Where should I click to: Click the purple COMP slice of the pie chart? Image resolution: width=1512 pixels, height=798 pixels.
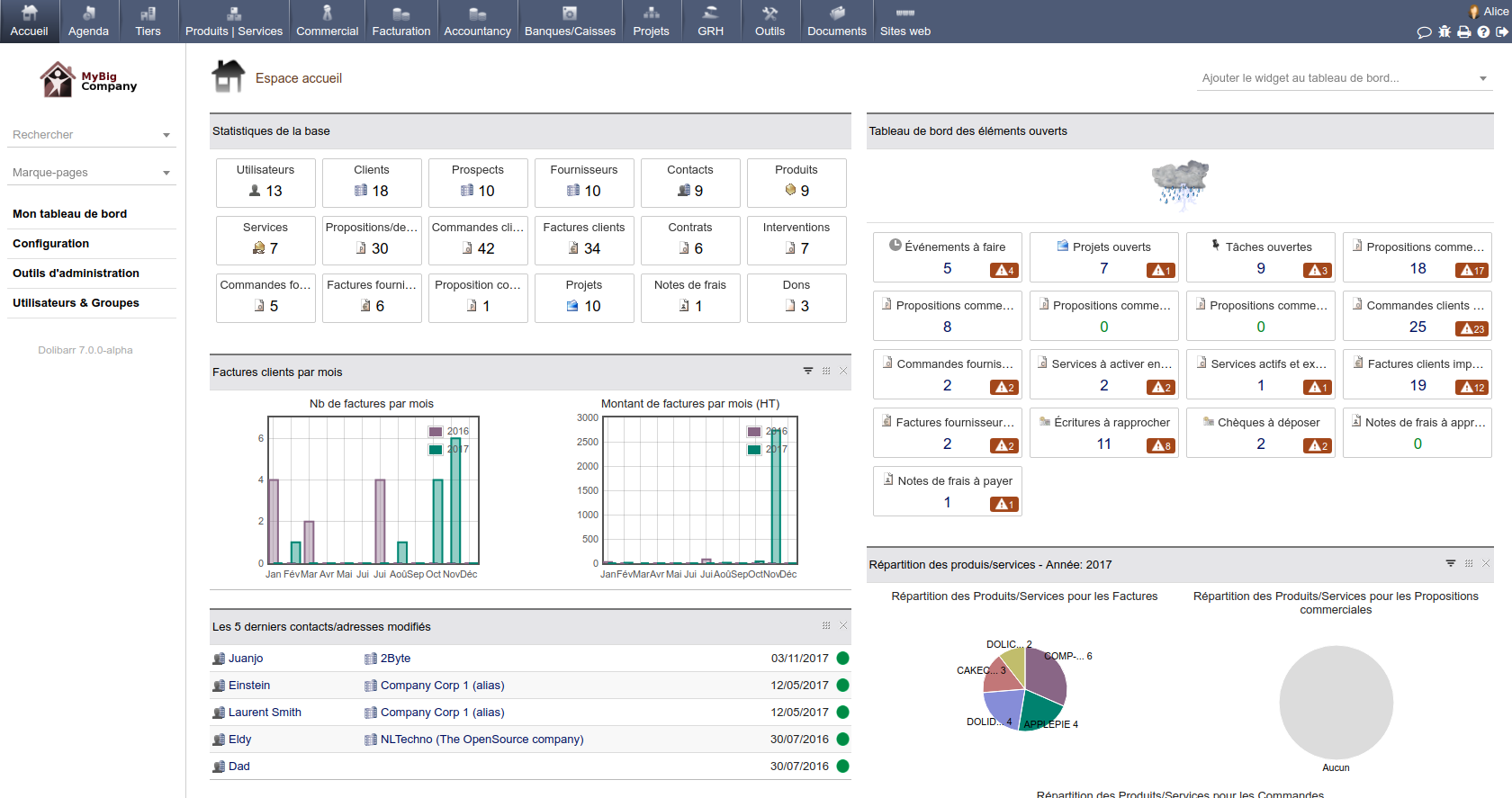[1045, 677]
